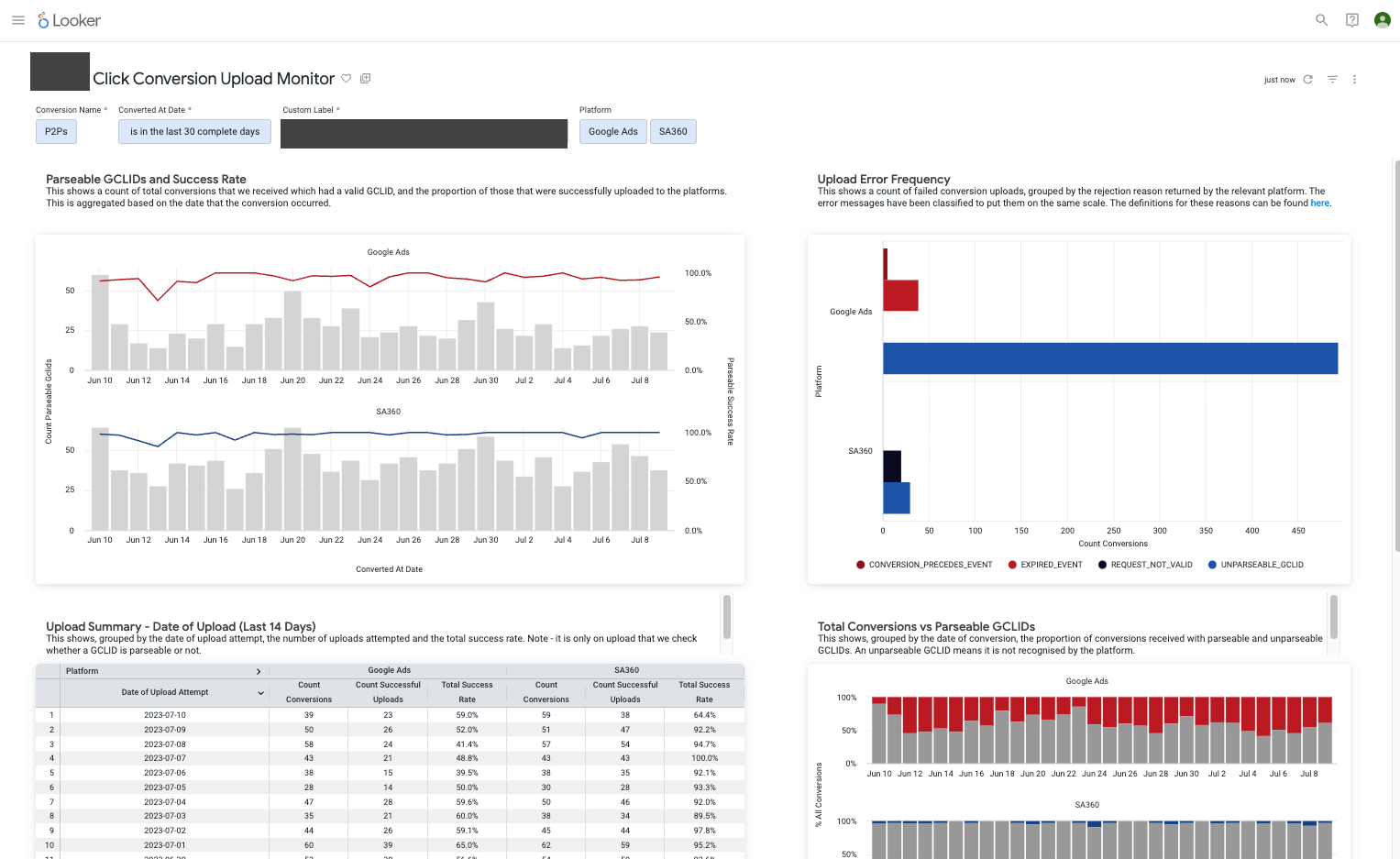This screenshot has width=1400, height=859.
Task: Click the Custom Label filter field
Action: (x=424, y=134)
